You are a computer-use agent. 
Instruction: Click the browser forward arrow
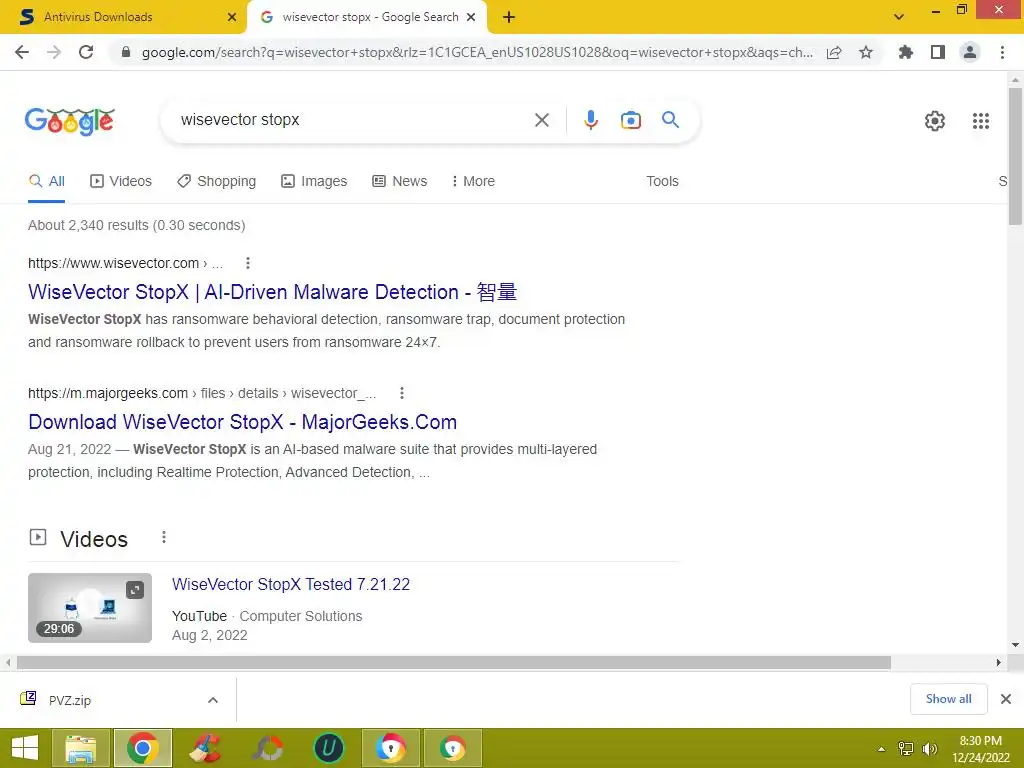click(x=54, y=52)
